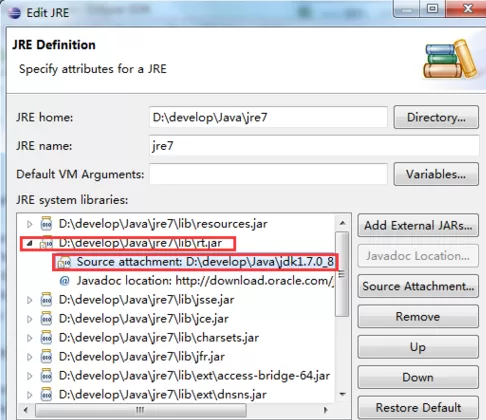Move library Up with Up button
The height and width of the screenshot is (420, 486).
coord(418,347)
